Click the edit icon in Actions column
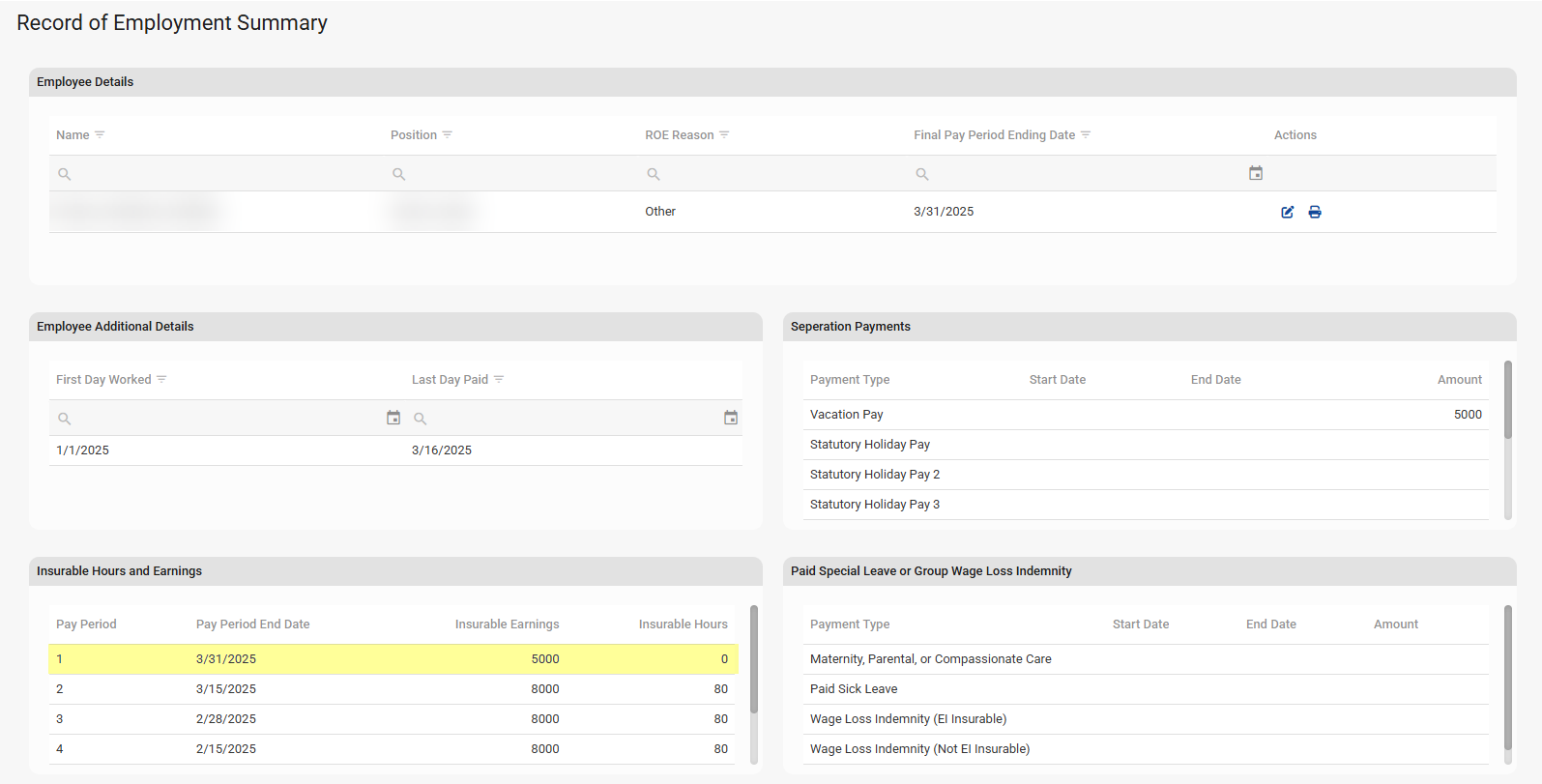 pos(1287,212)
